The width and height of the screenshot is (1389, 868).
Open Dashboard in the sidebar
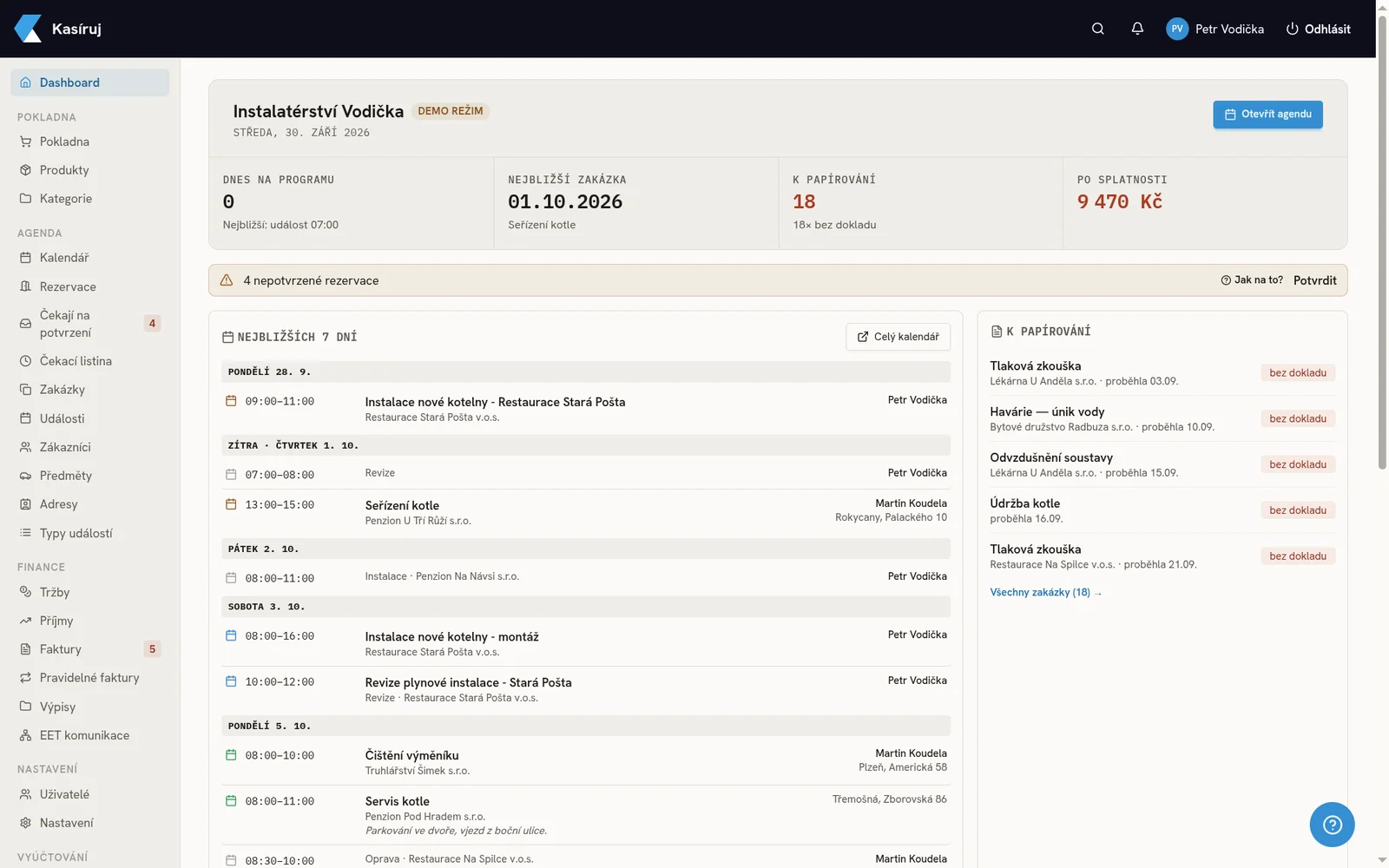point(89,82)
